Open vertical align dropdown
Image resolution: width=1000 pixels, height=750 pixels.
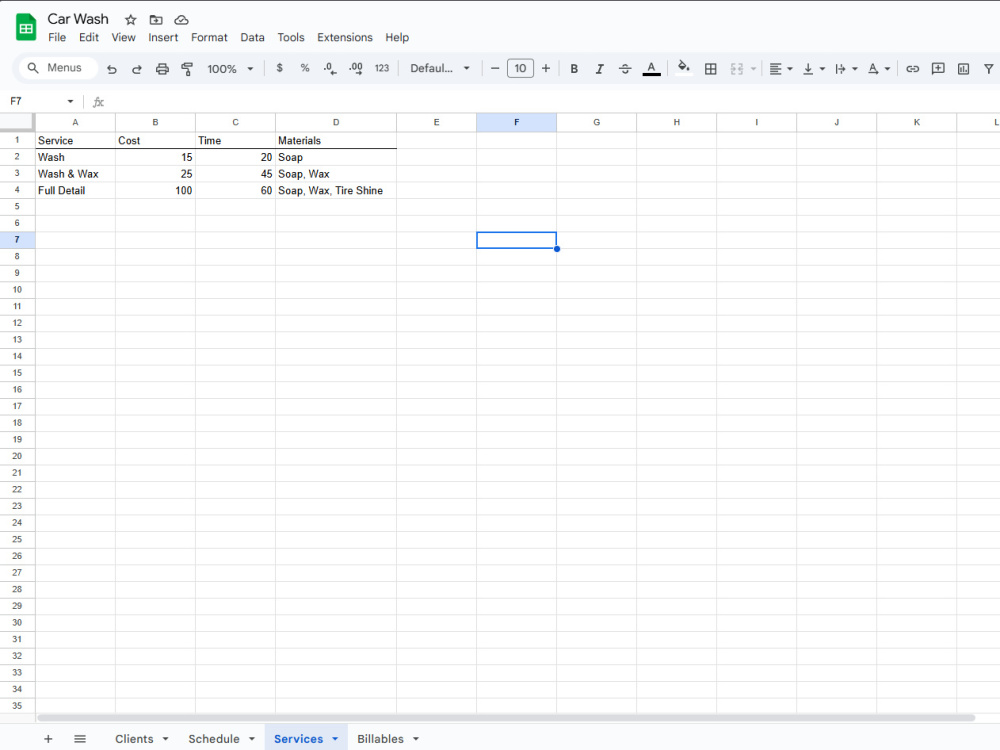[x=814, y=69]
